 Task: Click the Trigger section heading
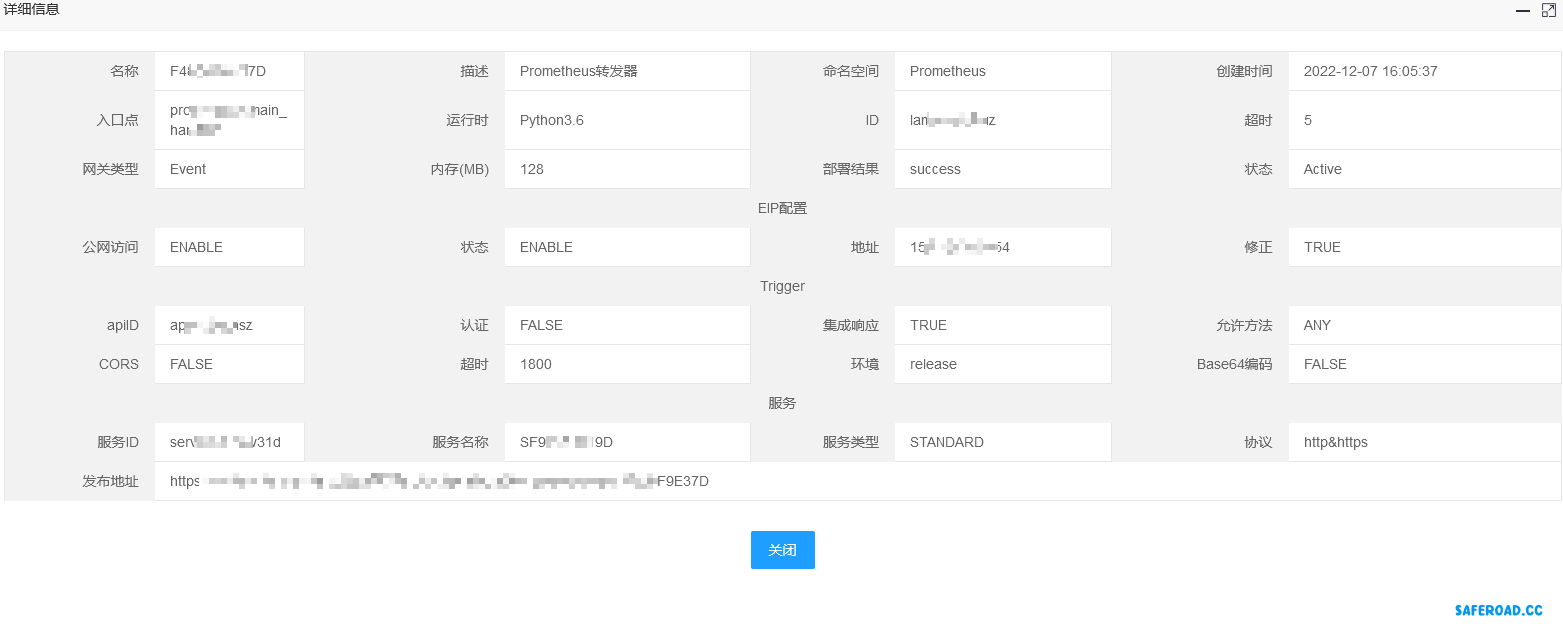pyautogui.click(x=782, y=286)
